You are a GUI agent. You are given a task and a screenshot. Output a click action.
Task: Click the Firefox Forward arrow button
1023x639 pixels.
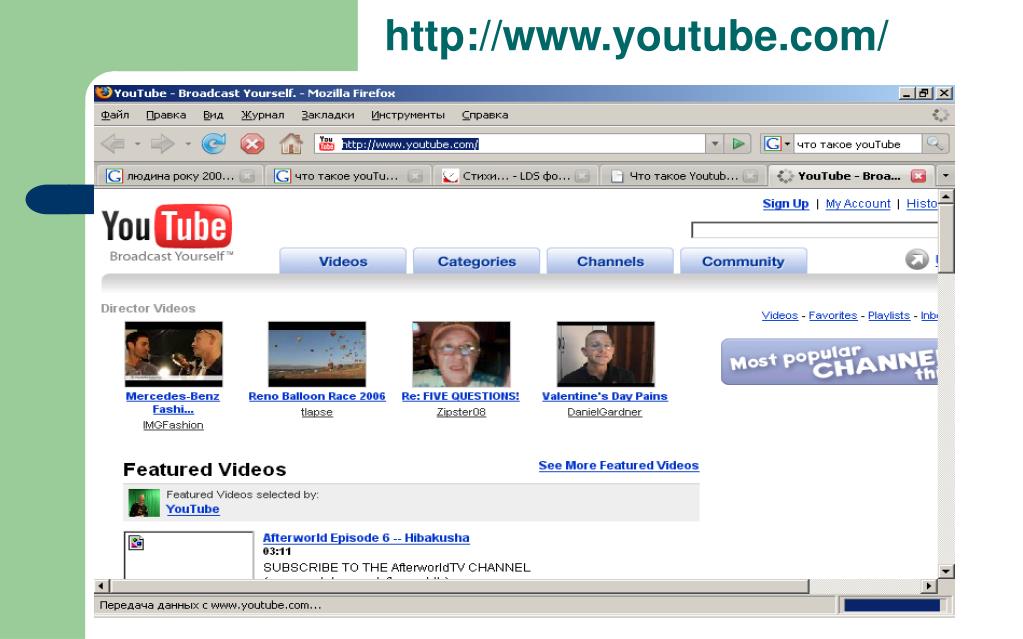point(162,143)
